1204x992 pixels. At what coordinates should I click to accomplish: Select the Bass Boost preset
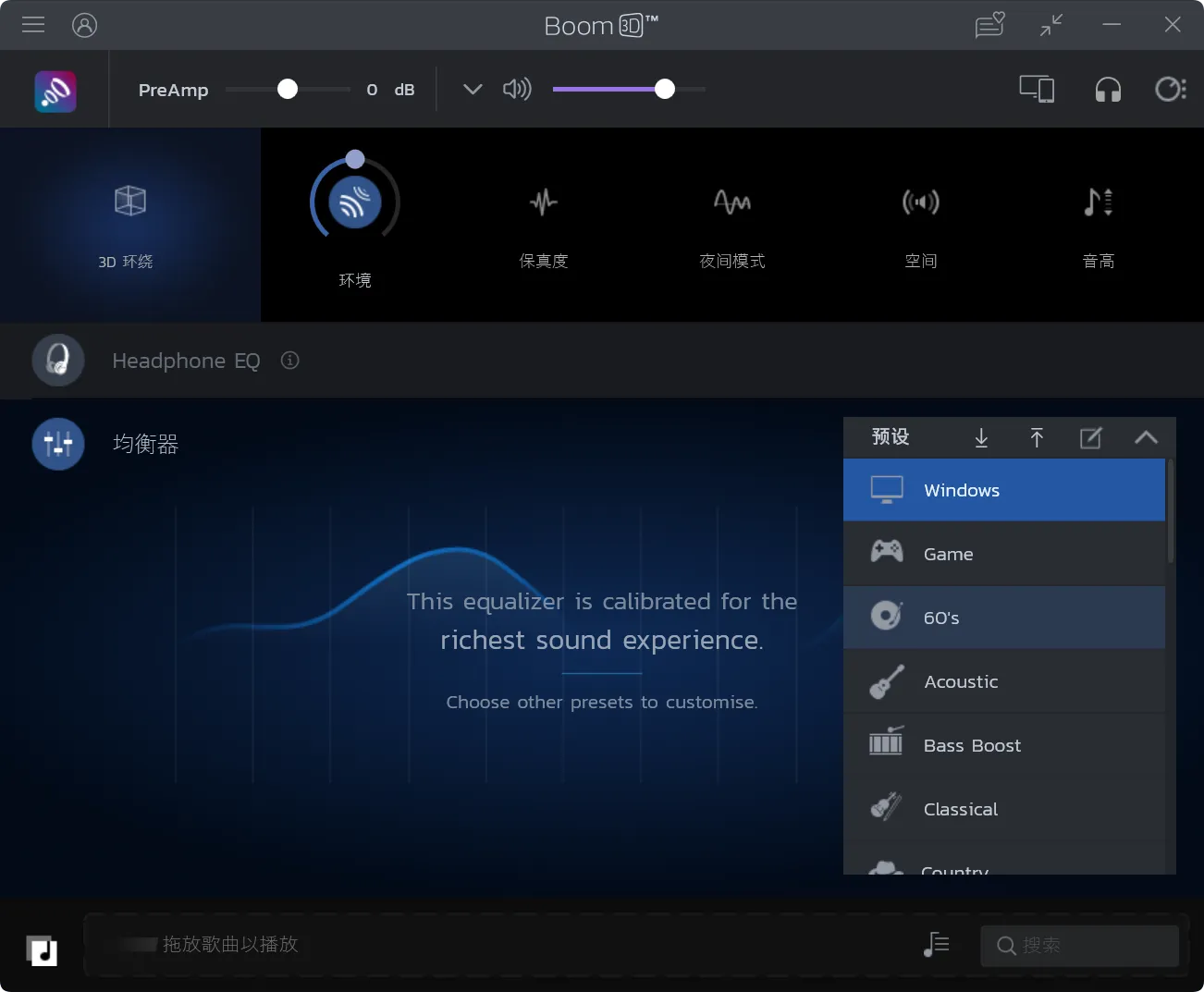(1004, 745)
